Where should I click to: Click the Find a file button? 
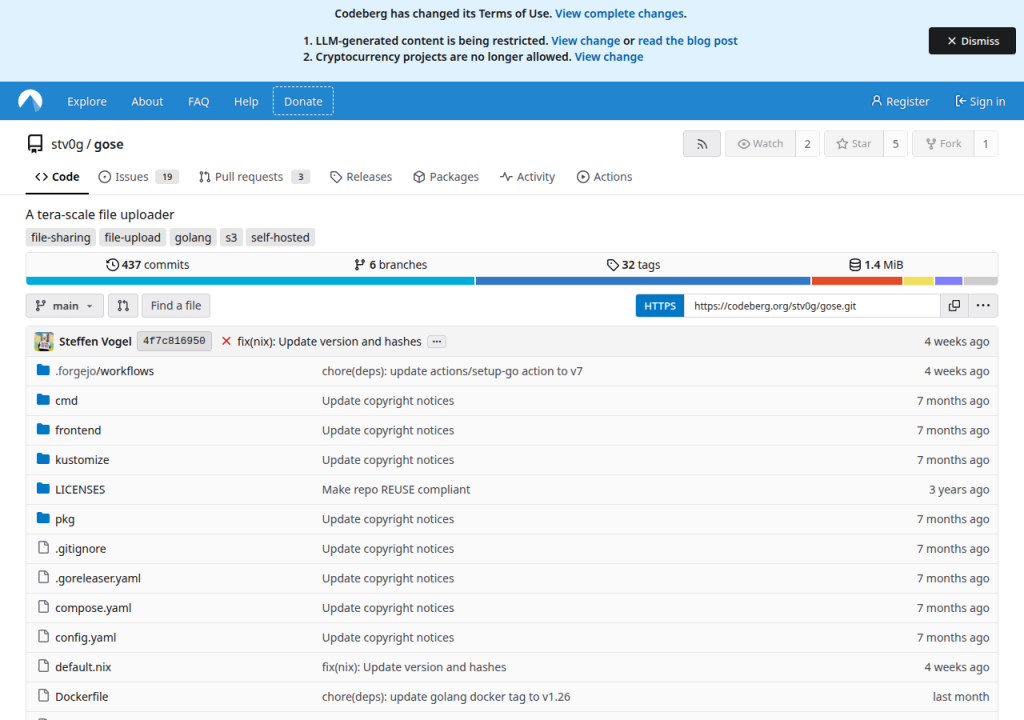(x=176, y=306)
